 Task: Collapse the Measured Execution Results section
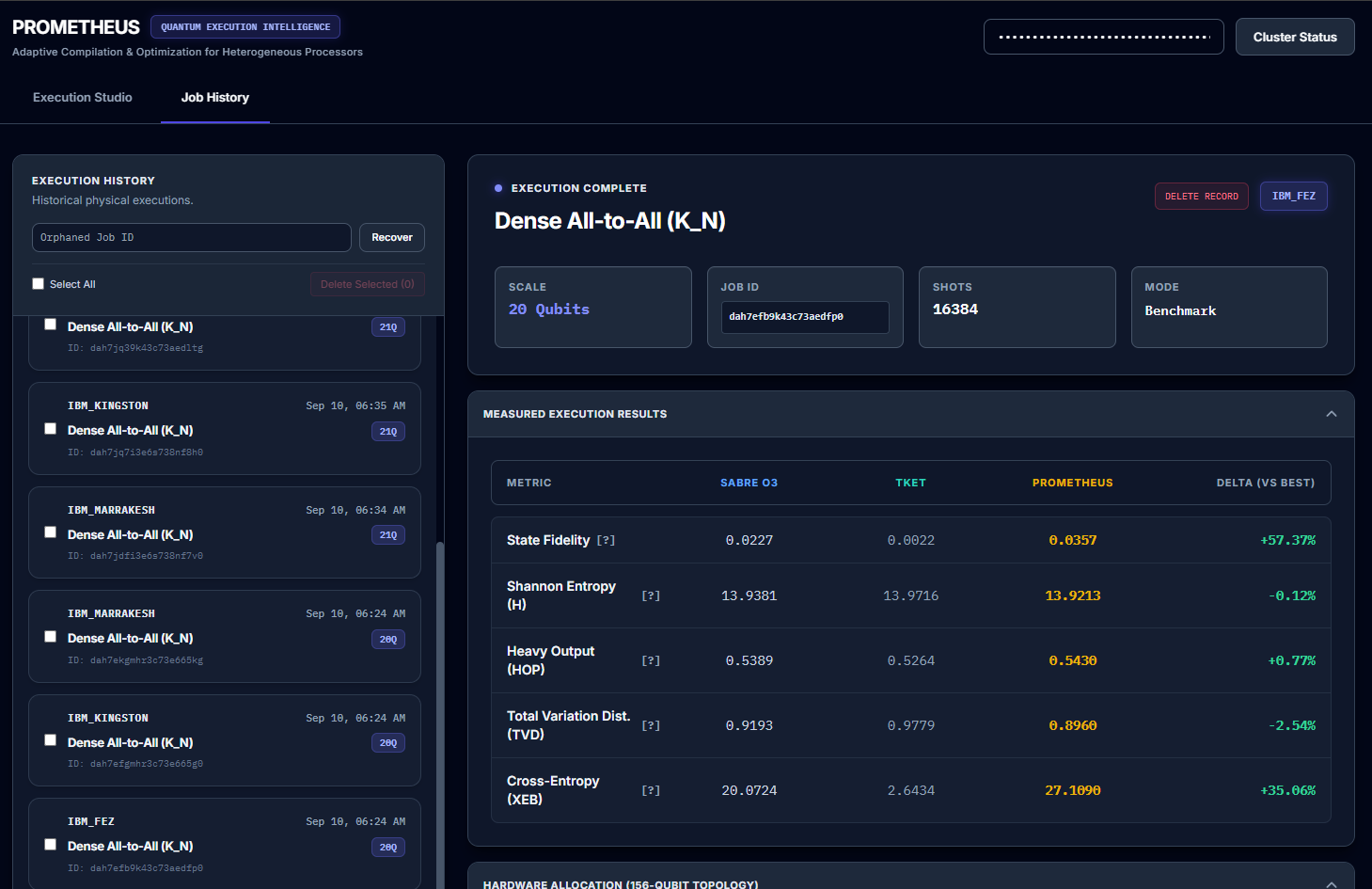[1332, 414]
